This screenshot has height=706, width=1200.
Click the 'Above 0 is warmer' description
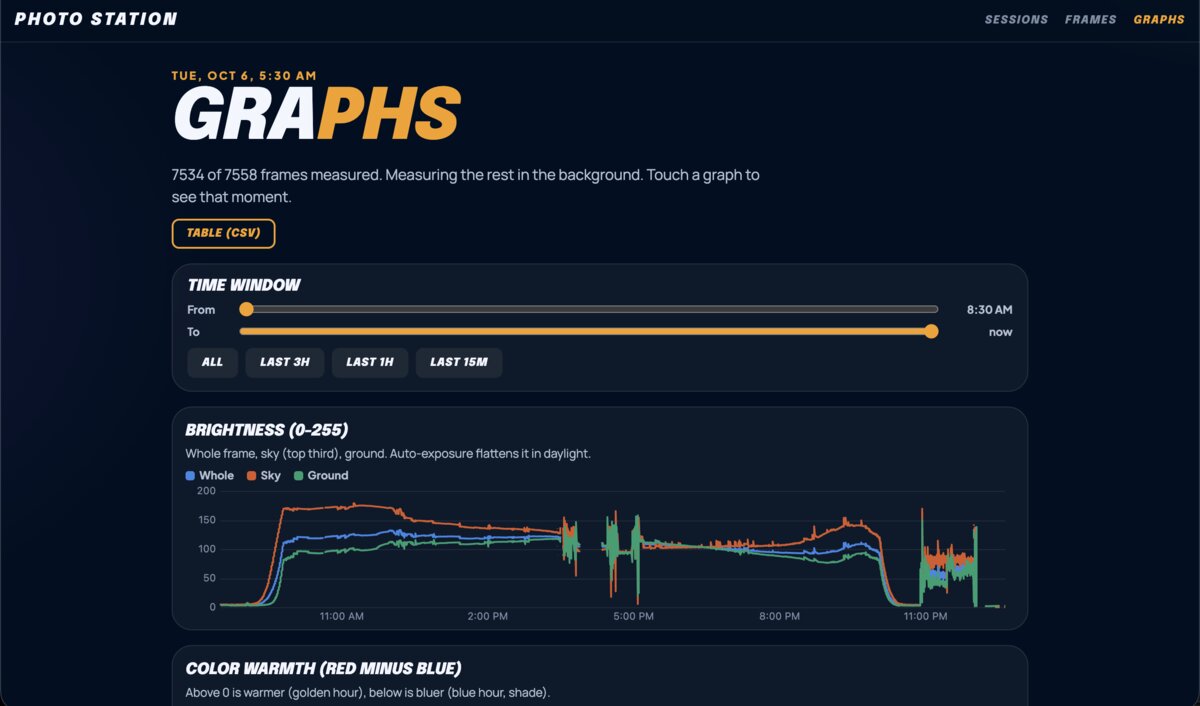368,693
